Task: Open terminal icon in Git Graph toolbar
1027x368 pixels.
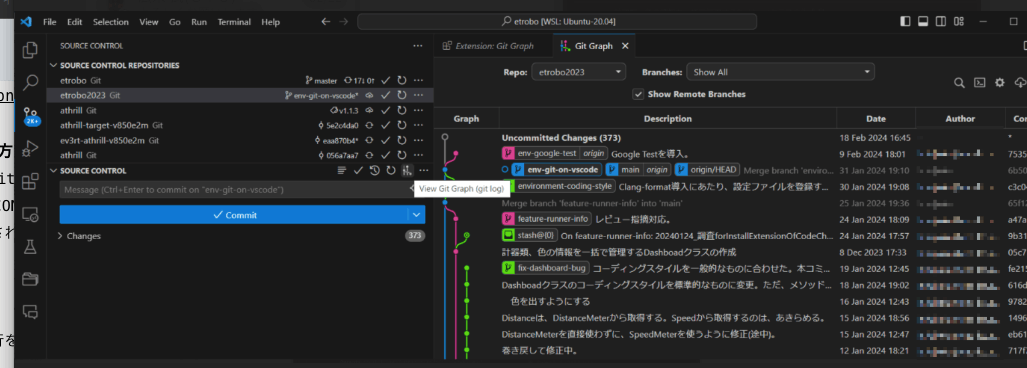Action: [x=979, y=83]
